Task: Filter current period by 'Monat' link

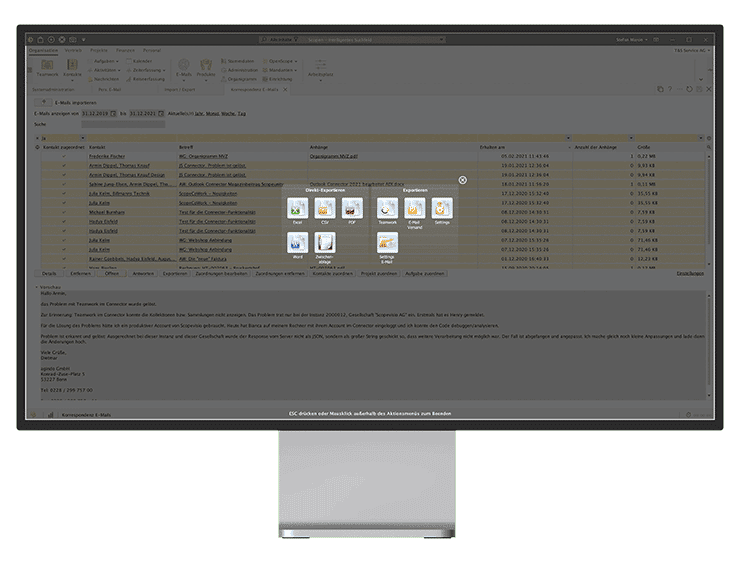Action: click(x=212, y=114)
